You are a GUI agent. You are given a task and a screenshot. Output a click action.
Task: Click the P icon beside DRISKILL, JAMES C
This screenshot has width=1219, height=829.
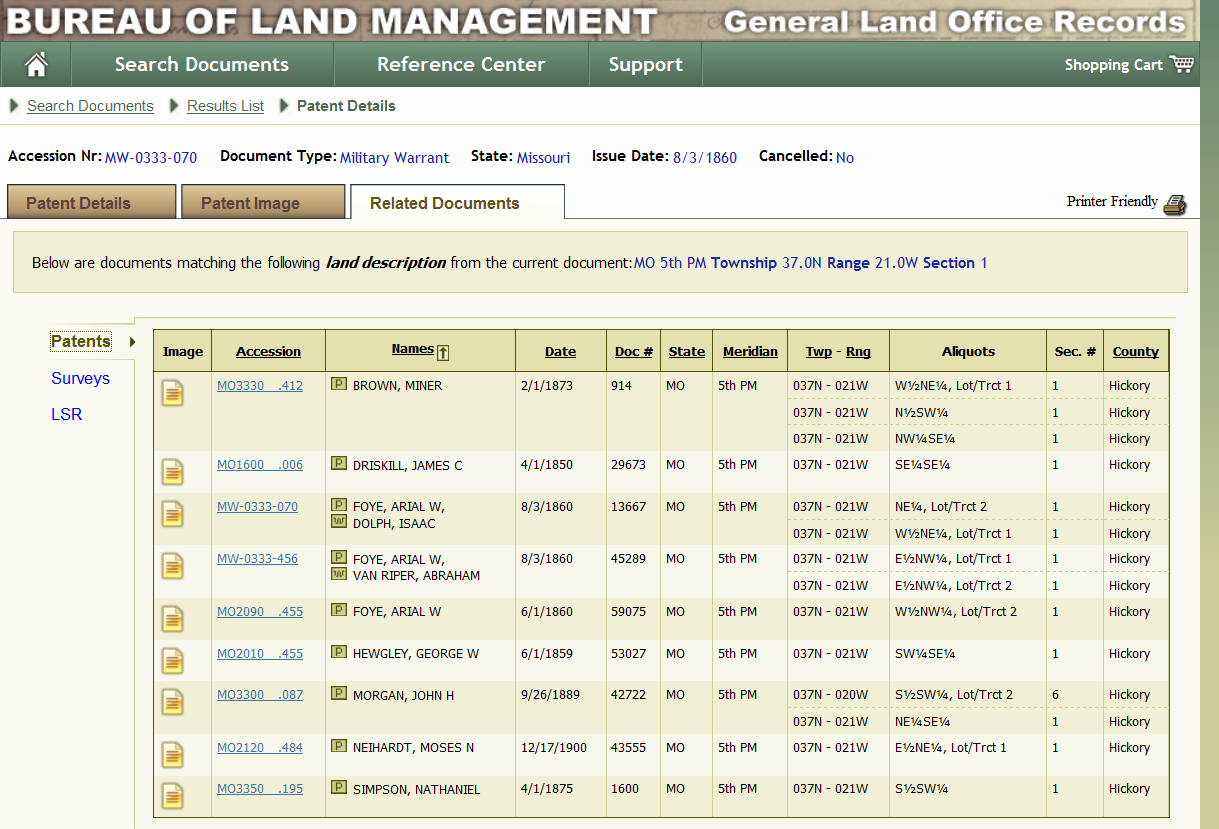[x=339, y=464]
